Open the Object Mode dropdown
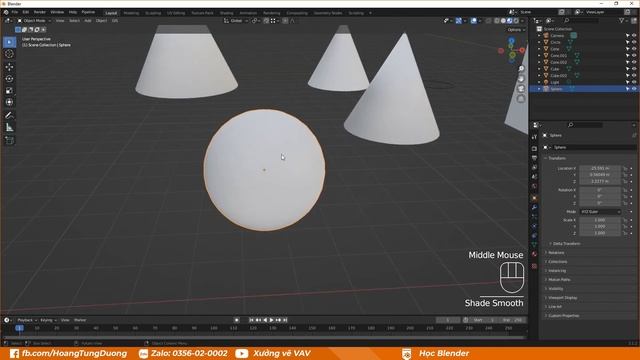 (34, 20)
